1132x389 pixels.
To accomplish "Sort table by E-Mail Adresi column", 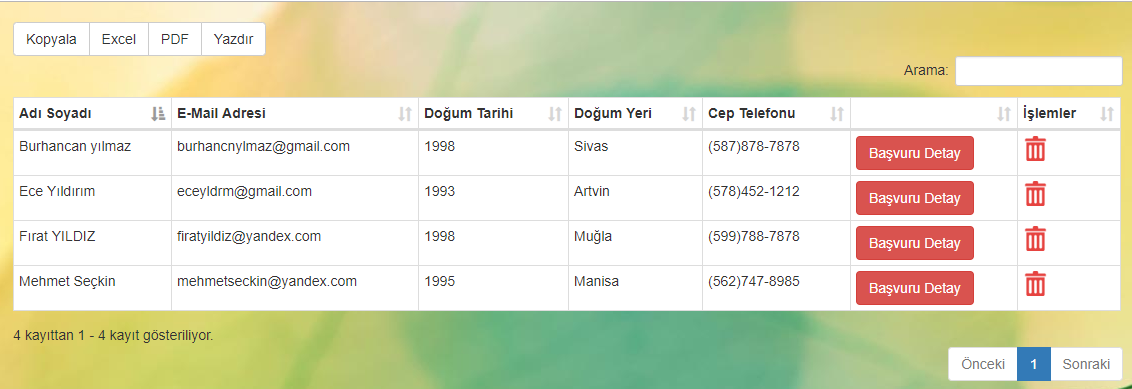I will click(x=405, y=113).
